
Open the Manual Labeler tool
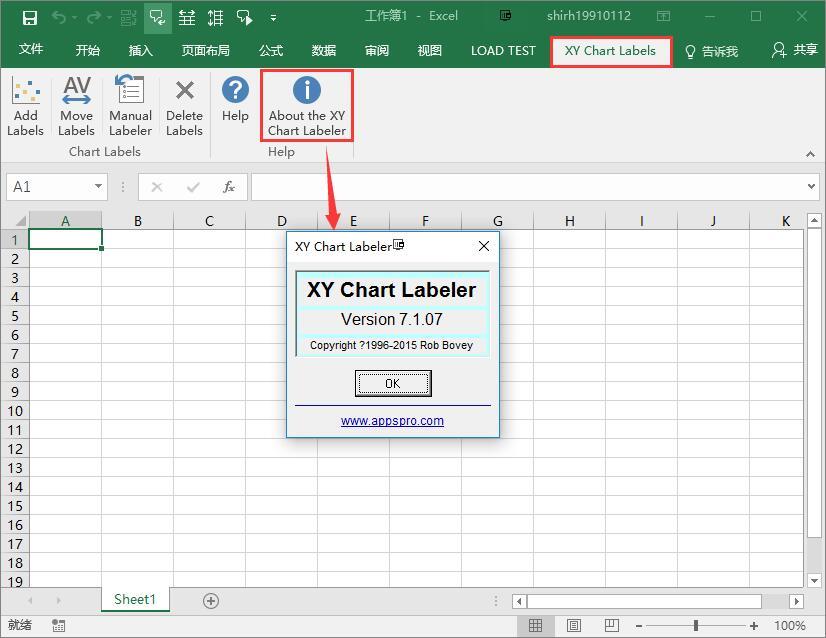tap(130, 106)
